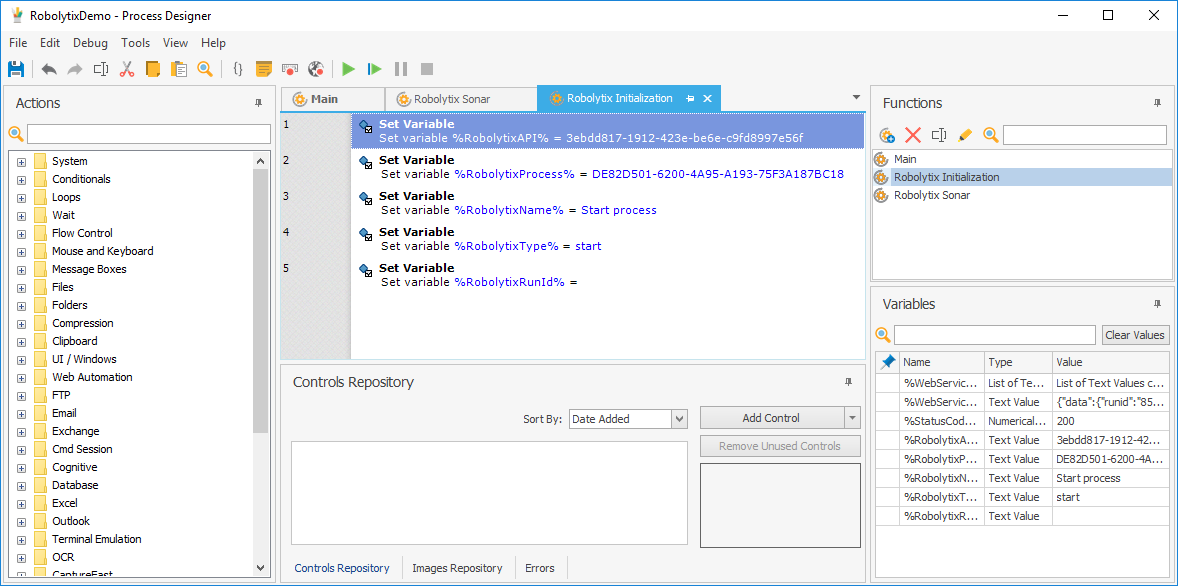Run the process with green play
This screenshot has width=1178, height=586.
348,69
